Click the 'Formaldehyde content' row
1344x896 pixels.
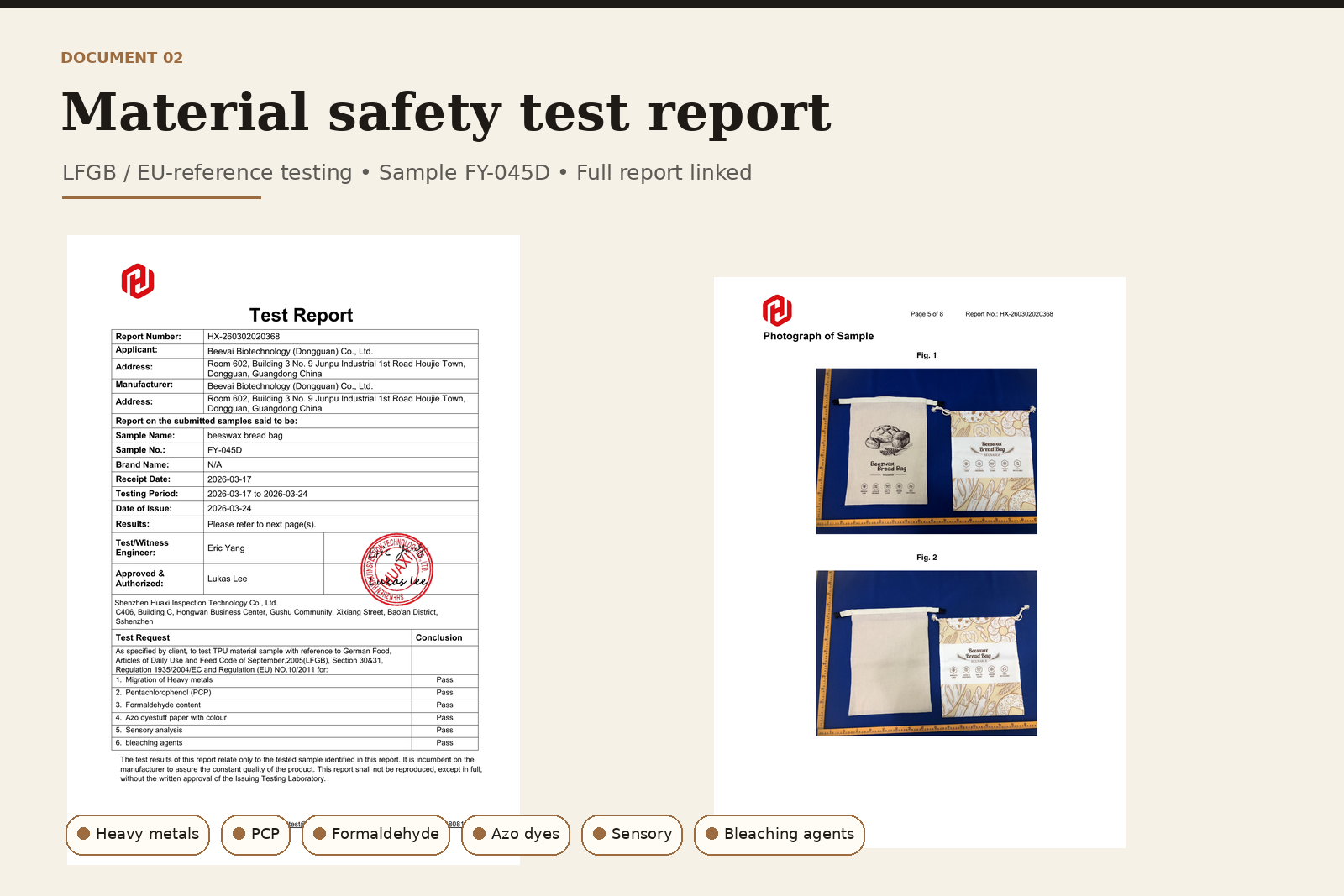click(295, 705)
